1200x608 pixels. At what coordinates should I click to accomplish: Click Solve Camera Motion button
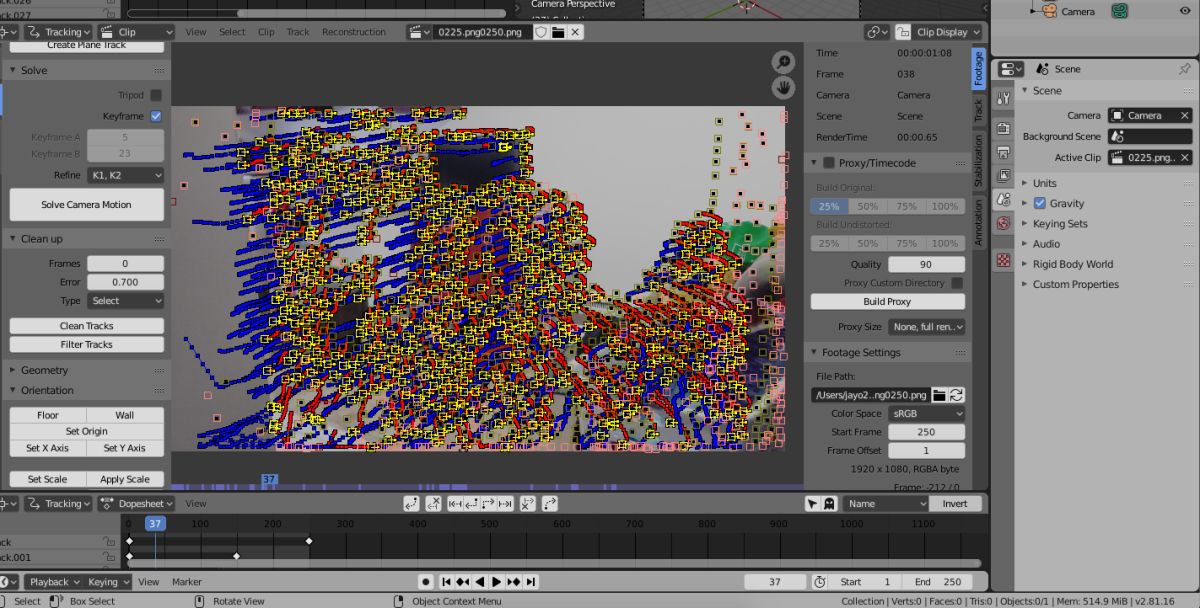click(x=86, y=205)
